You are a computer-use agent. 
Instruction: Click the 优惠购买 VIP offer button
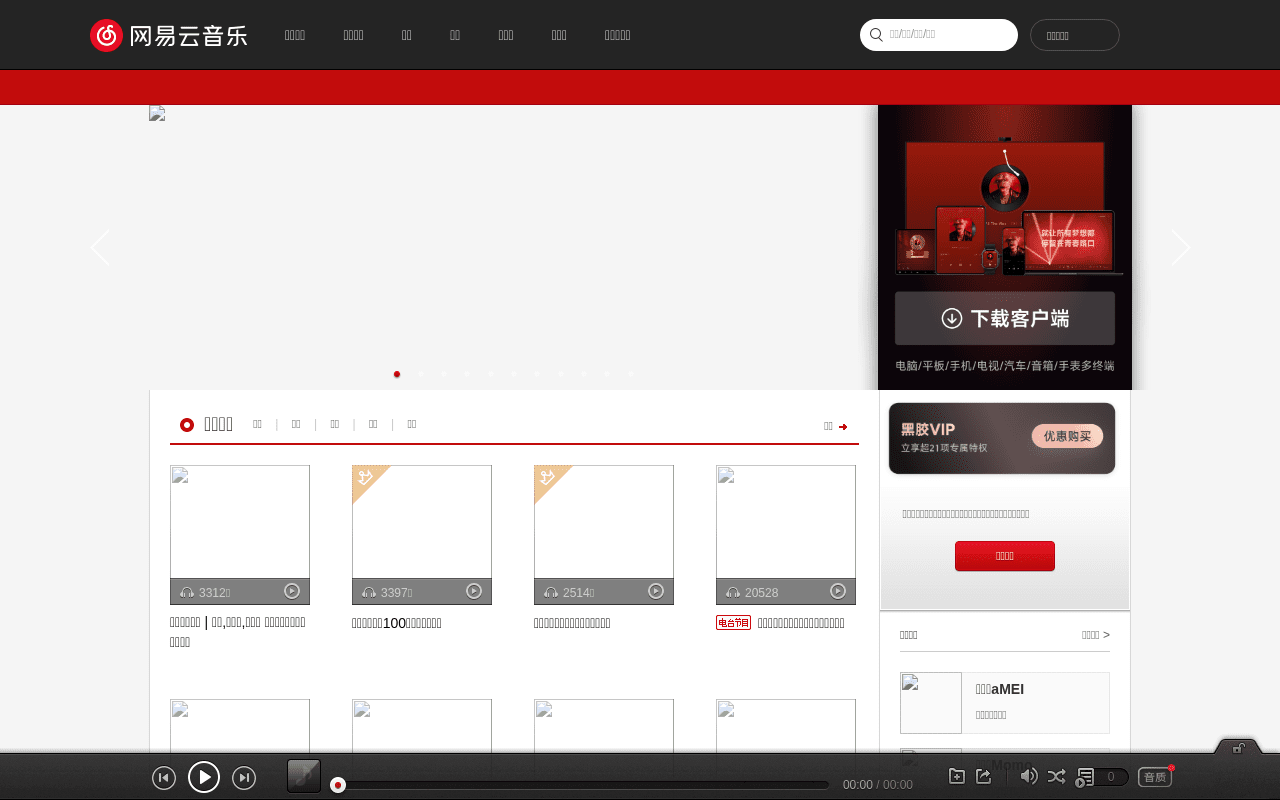[1067, 436]
